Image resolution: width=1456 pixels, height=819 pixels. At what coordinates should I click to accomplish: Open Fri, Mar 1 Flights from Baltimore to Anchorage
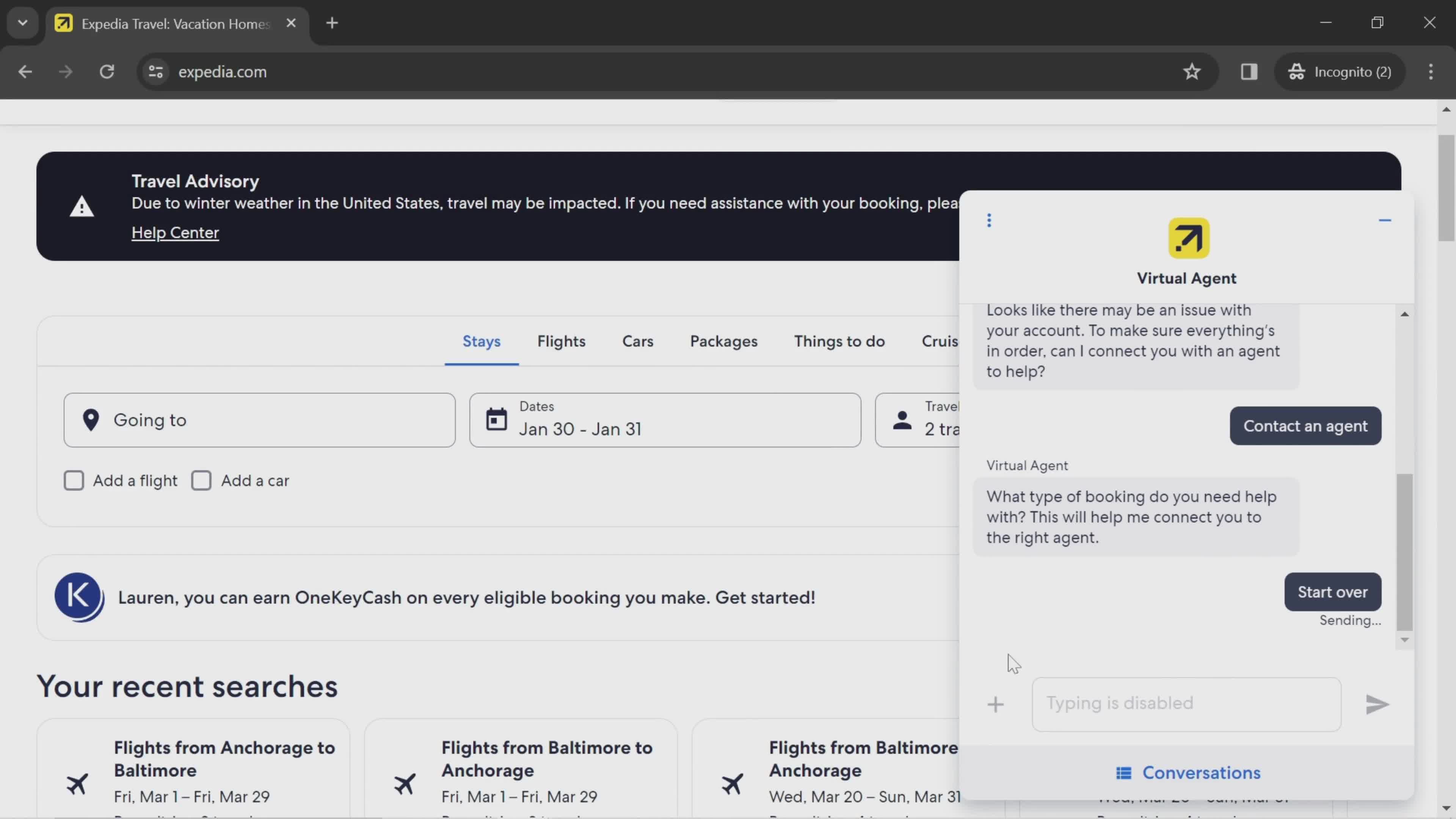[x=521, y=769]
